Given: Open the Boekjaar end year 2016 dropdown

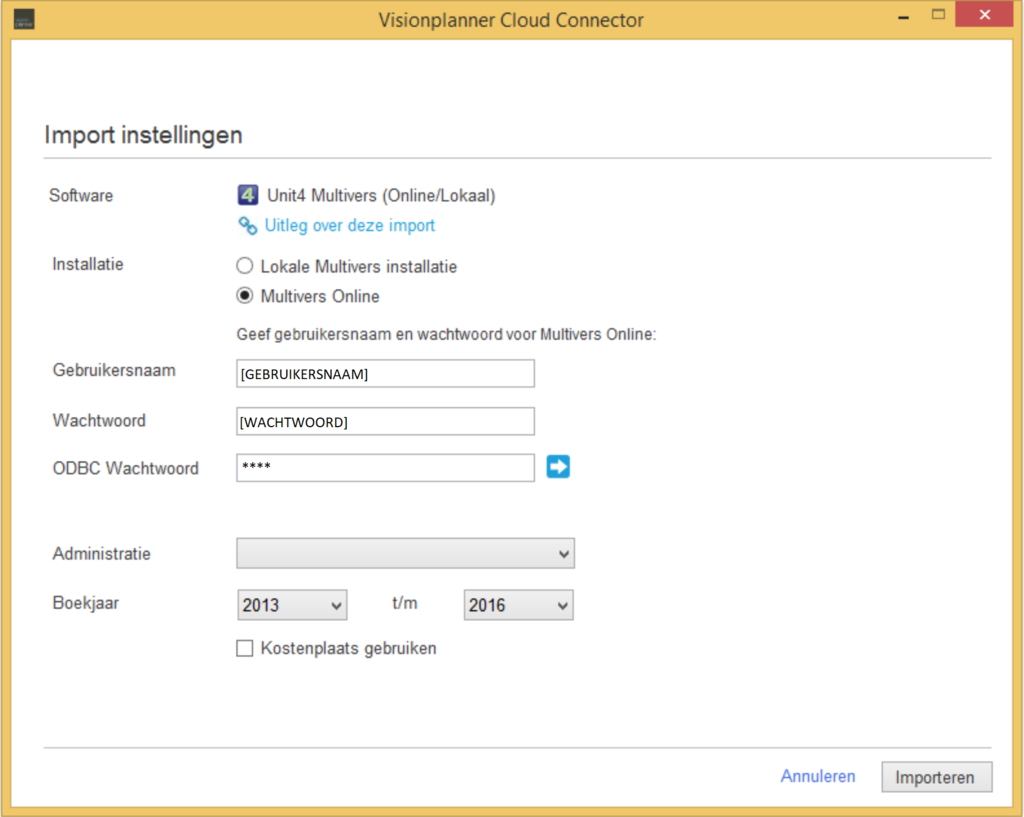Looking at the screenshot, I should (x=519, y=605).
